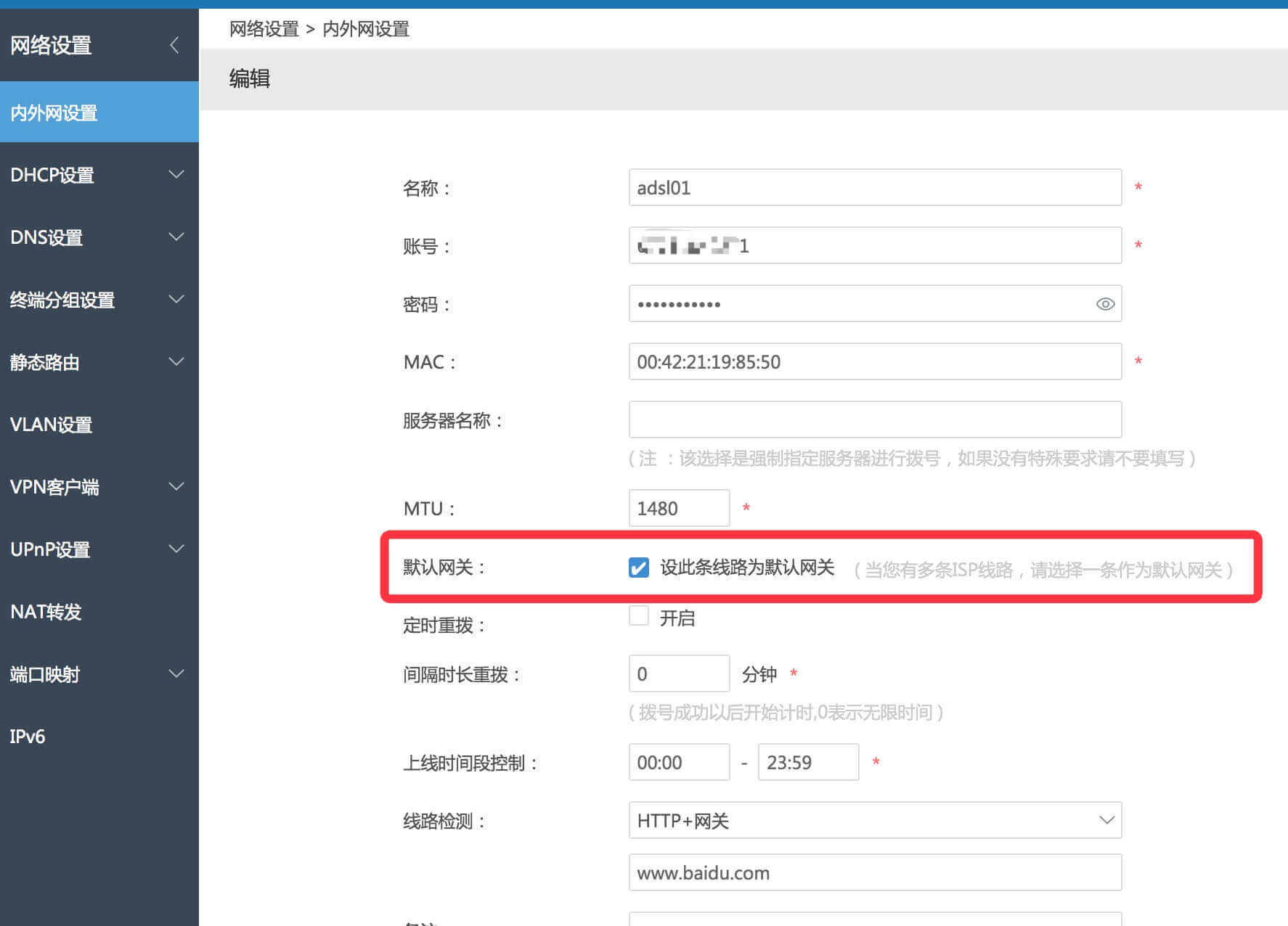Go to 网络设置 in the breadcrumb
Viewport: 1288px width, 926px height.
coord(263,29)
